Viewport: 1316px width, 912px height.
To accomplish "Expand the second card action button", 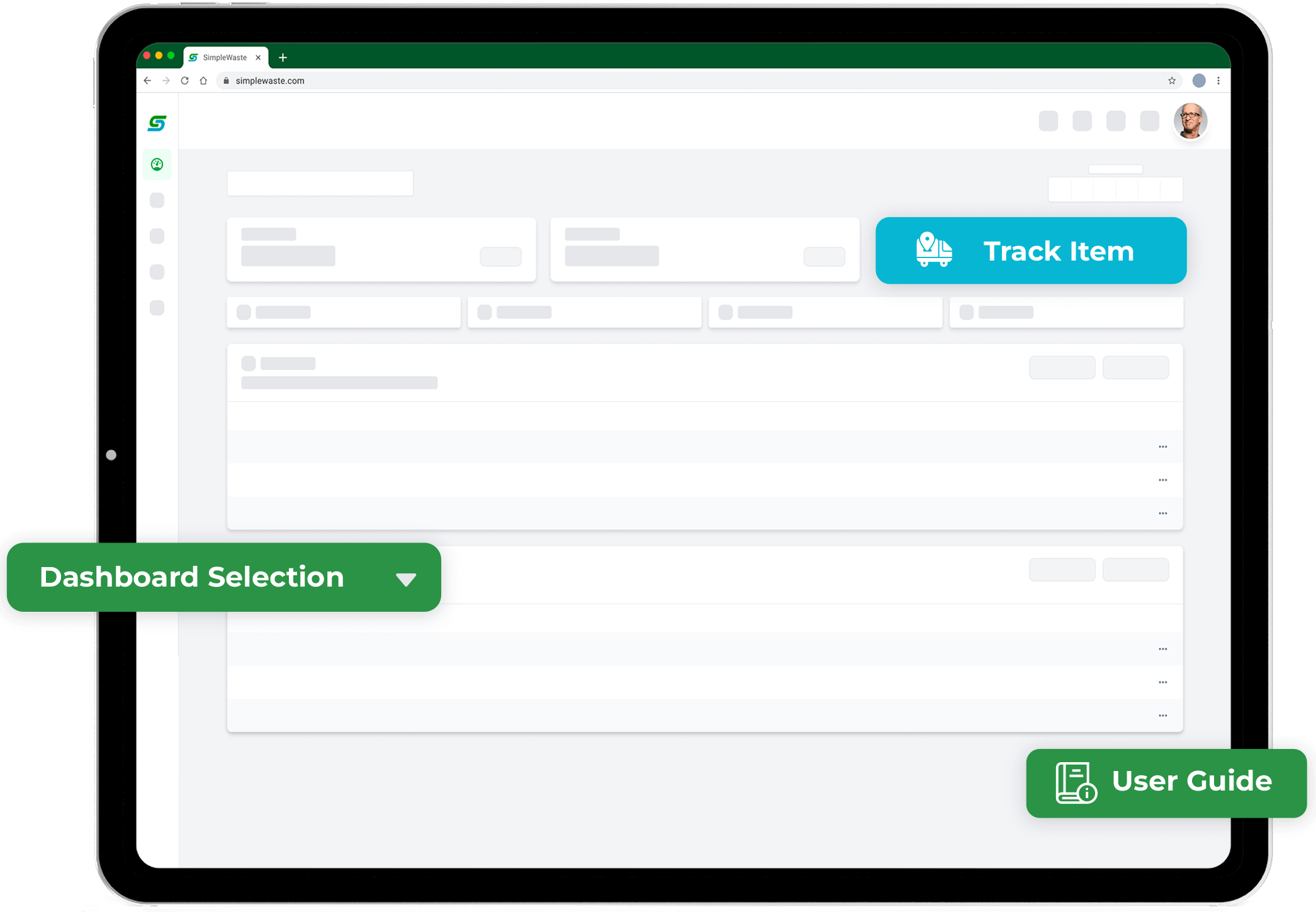I will [1163, 480].
